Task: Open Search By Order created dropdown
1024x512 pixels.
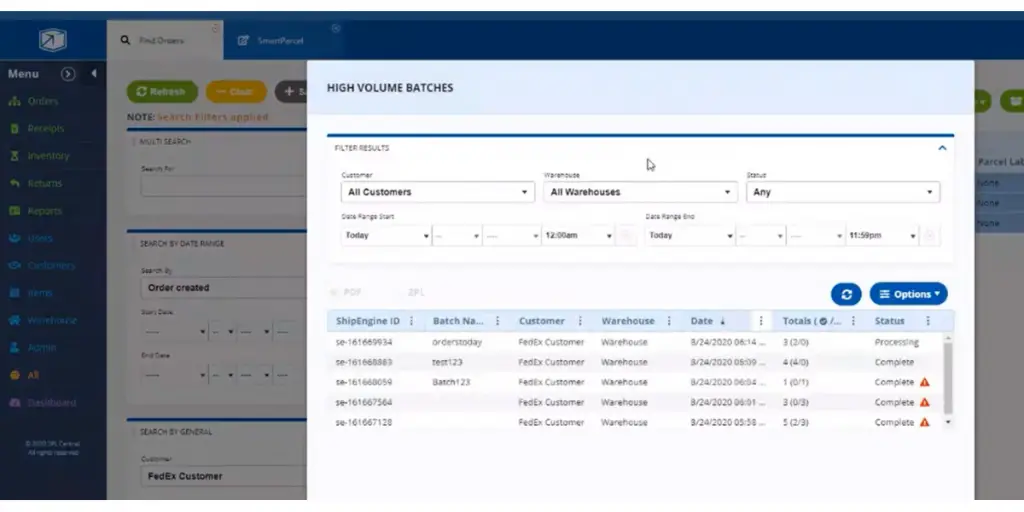Action: coord(223,287)
